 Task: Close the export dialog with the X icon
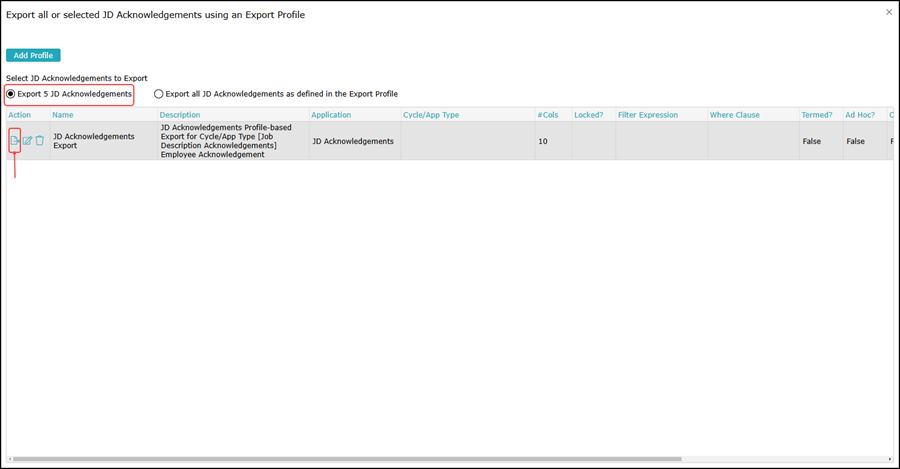889,12
